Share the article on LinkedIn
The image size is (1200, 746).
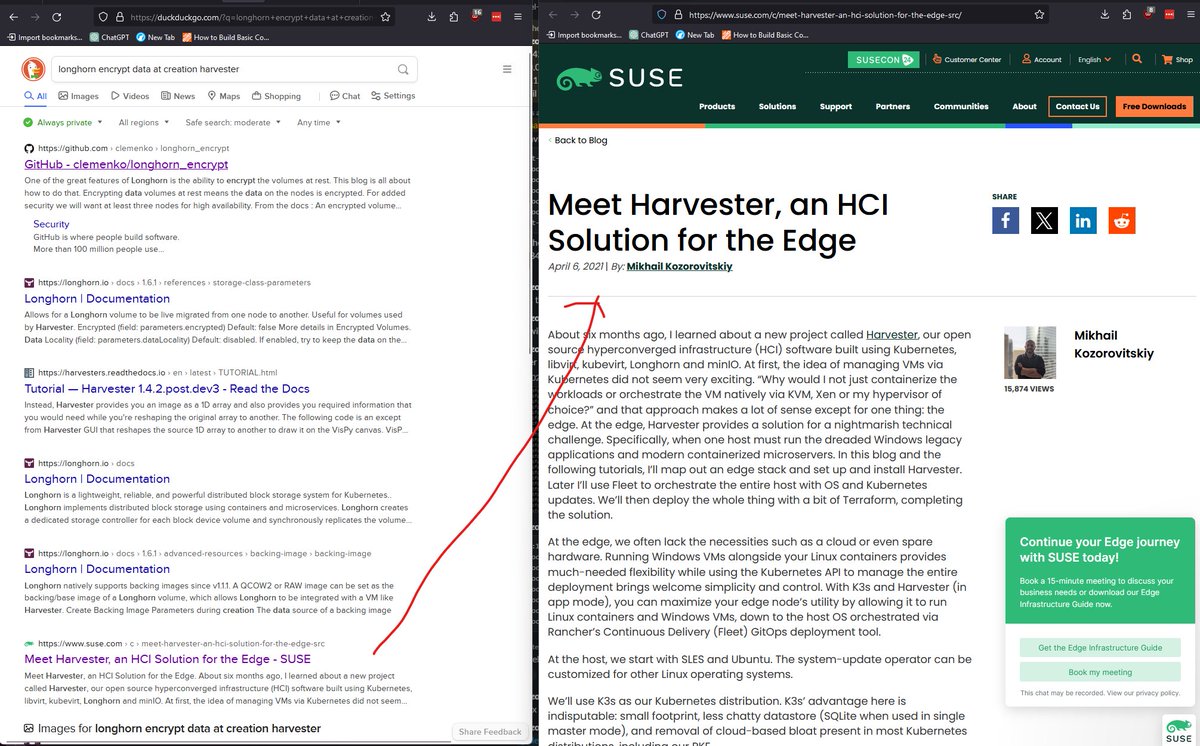1083,220
